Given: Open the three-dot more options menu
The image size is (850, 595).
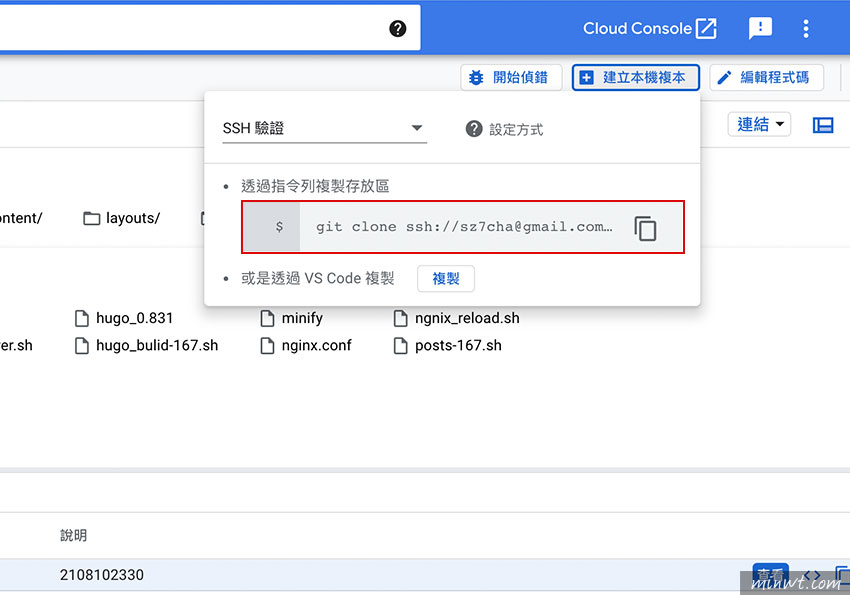Looking at the screenshot, I should pyautogui.click(x=806, y=28).
